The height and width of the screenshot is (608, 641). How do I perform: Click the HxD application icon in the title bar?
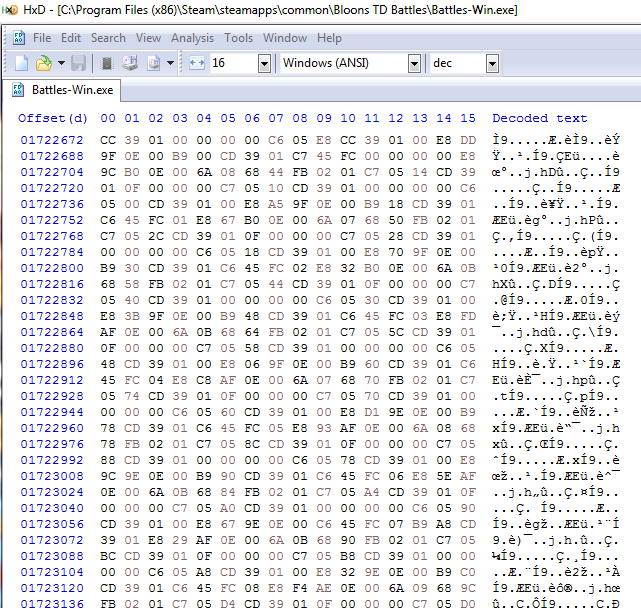tap(10, 10)
